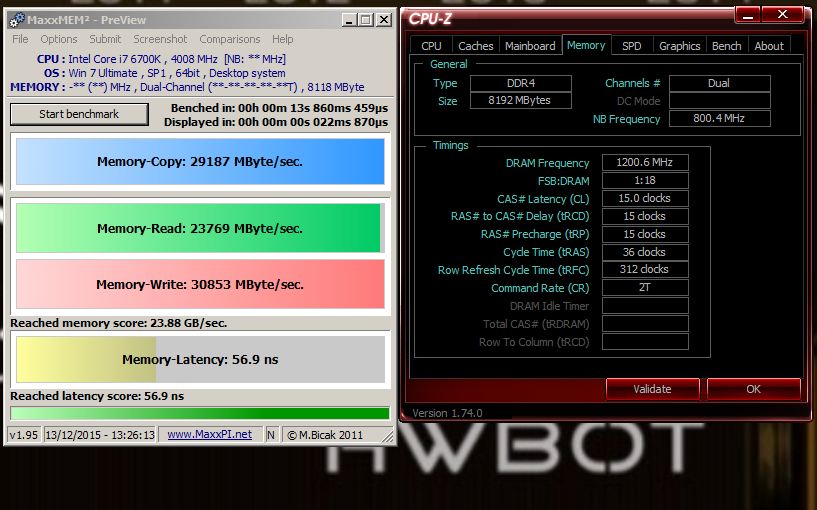Click the www.MaxxPI.net link
The height and width of the screenshot is (510, 817).
click(x=209, y=434)
